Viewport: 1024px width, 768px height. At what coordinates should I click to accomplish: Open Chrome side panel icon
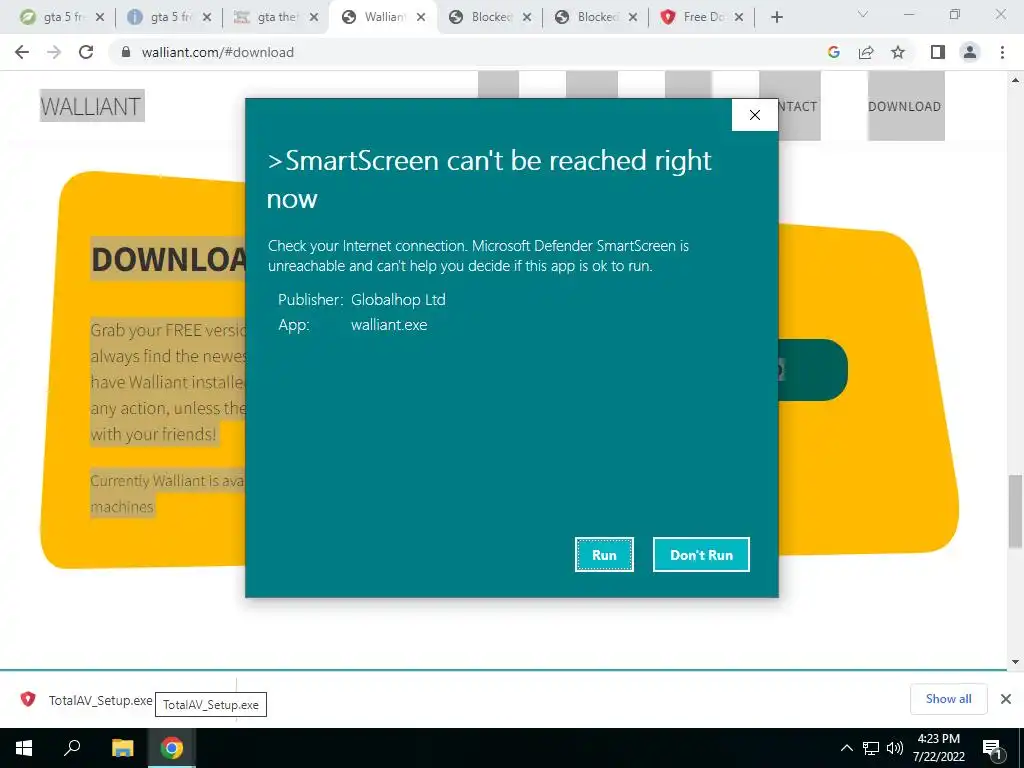click(938, 52)
